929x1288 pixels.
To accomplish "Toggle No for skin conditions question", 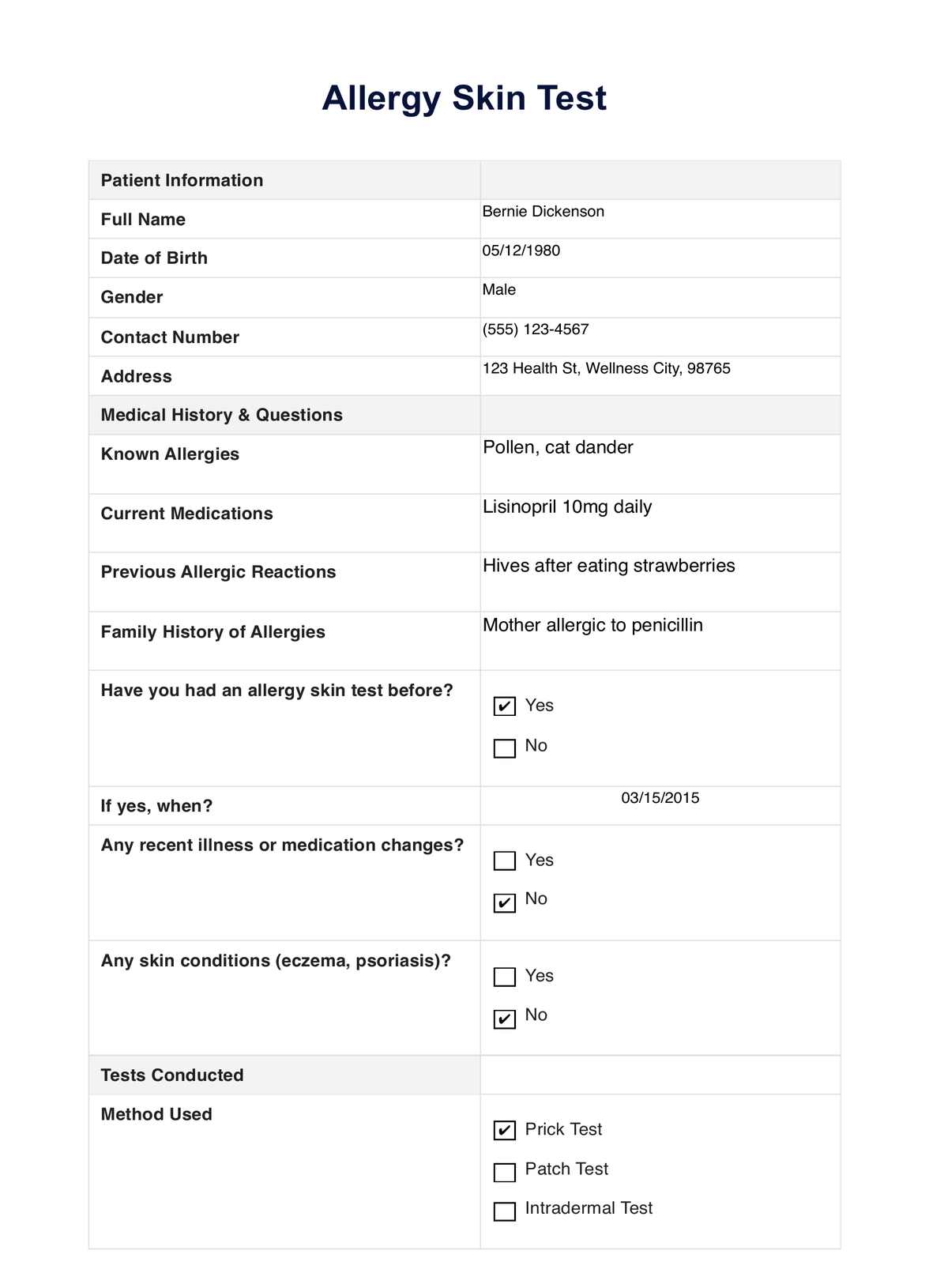I will point(504,1019).
